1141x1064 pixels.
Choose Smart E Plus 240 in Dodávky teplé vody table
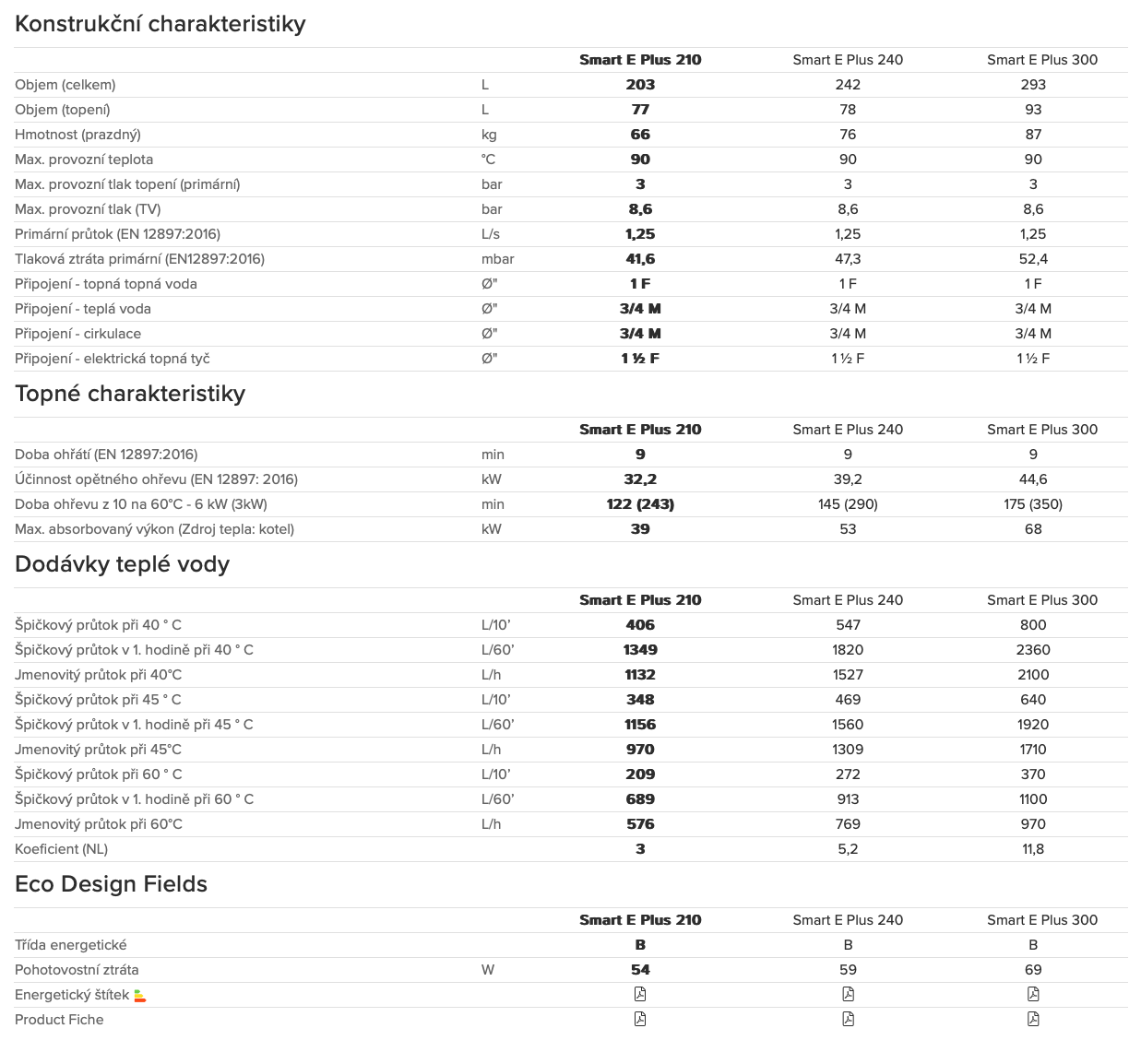point(848,600)
